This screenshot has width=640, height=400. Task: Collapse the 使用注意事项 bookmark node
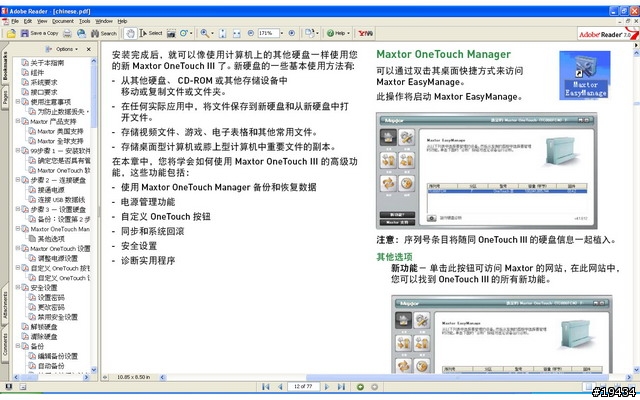[x=18, y=101]
